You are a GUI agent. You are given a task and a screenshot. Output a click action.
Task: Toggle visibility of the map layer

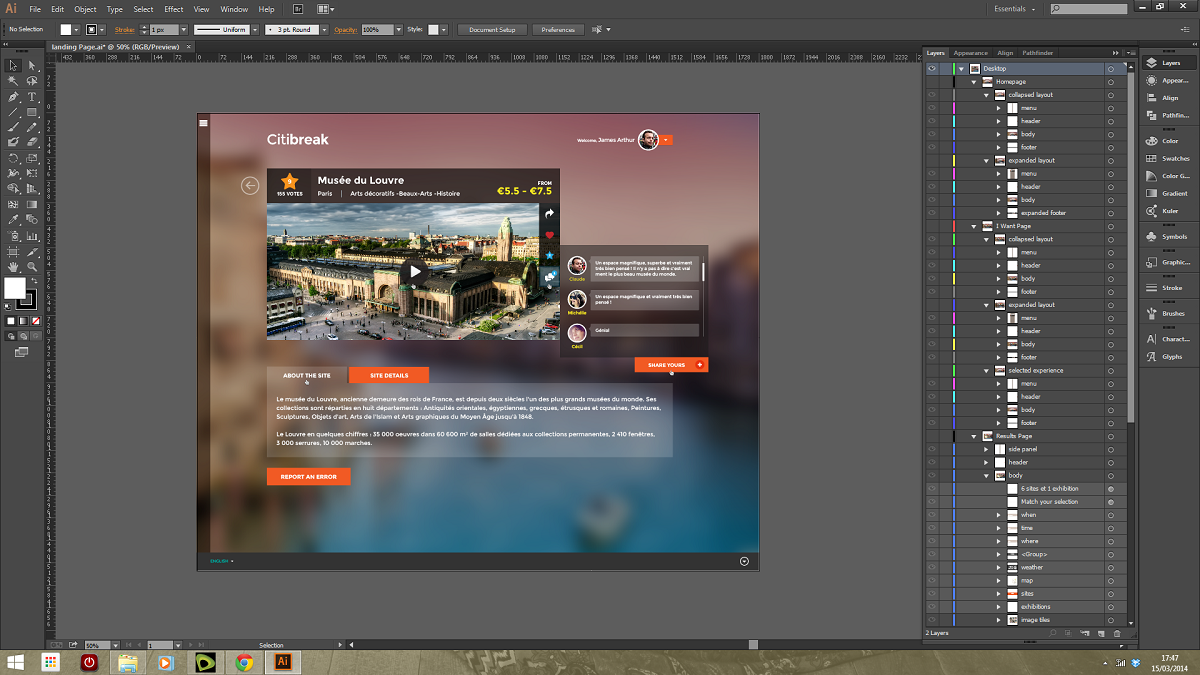(932, 580)
